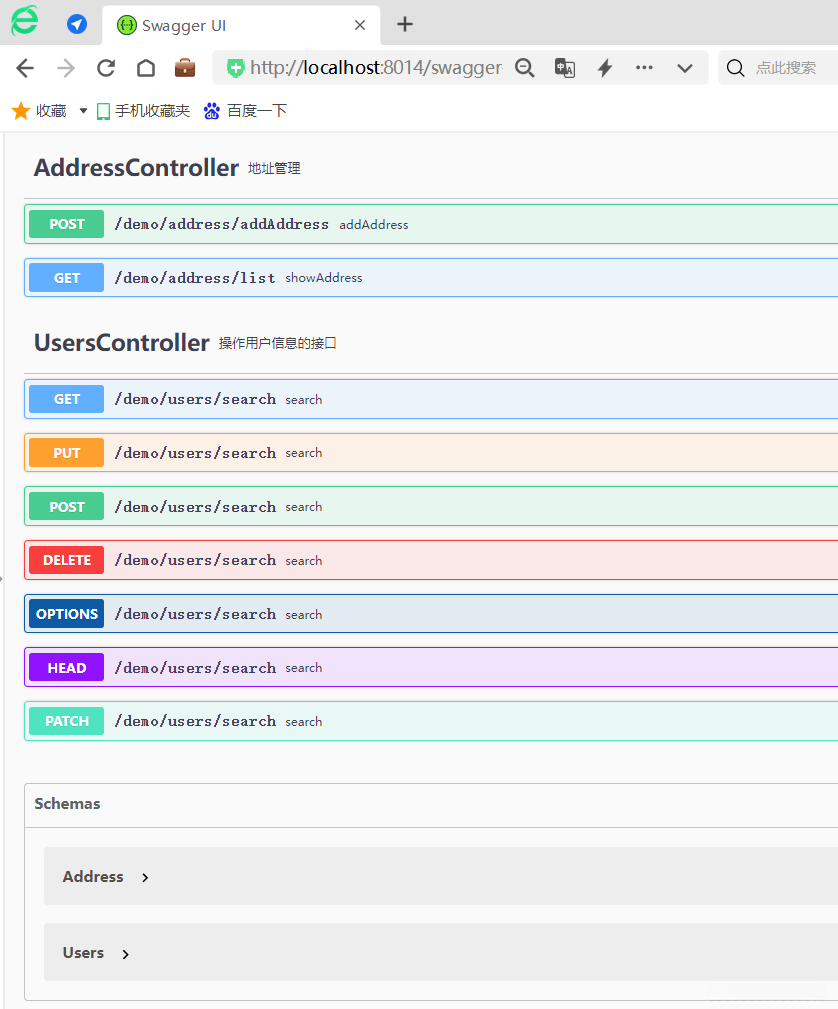
Task: Open the 百度一下 bookmark link
Action: click(x=246, y=111)
